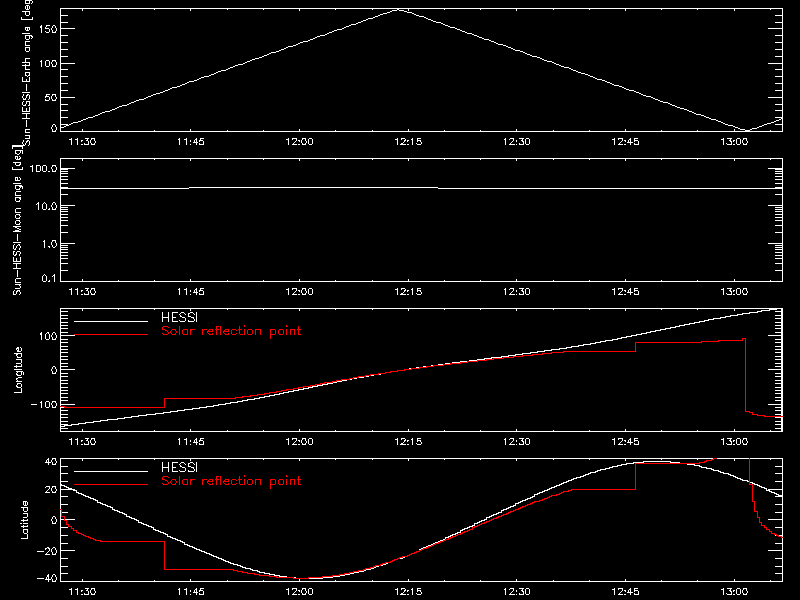Click the 50 tick label on Earth angle axis
The image size is (800, 600).
pyautogui.click(x=51, y=97)
